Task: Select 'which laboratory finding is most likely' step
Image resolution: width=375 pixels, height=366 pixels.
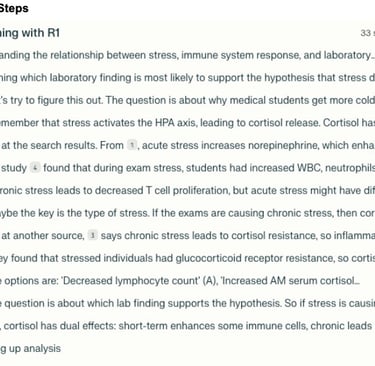Action: (x=187, y=78)
